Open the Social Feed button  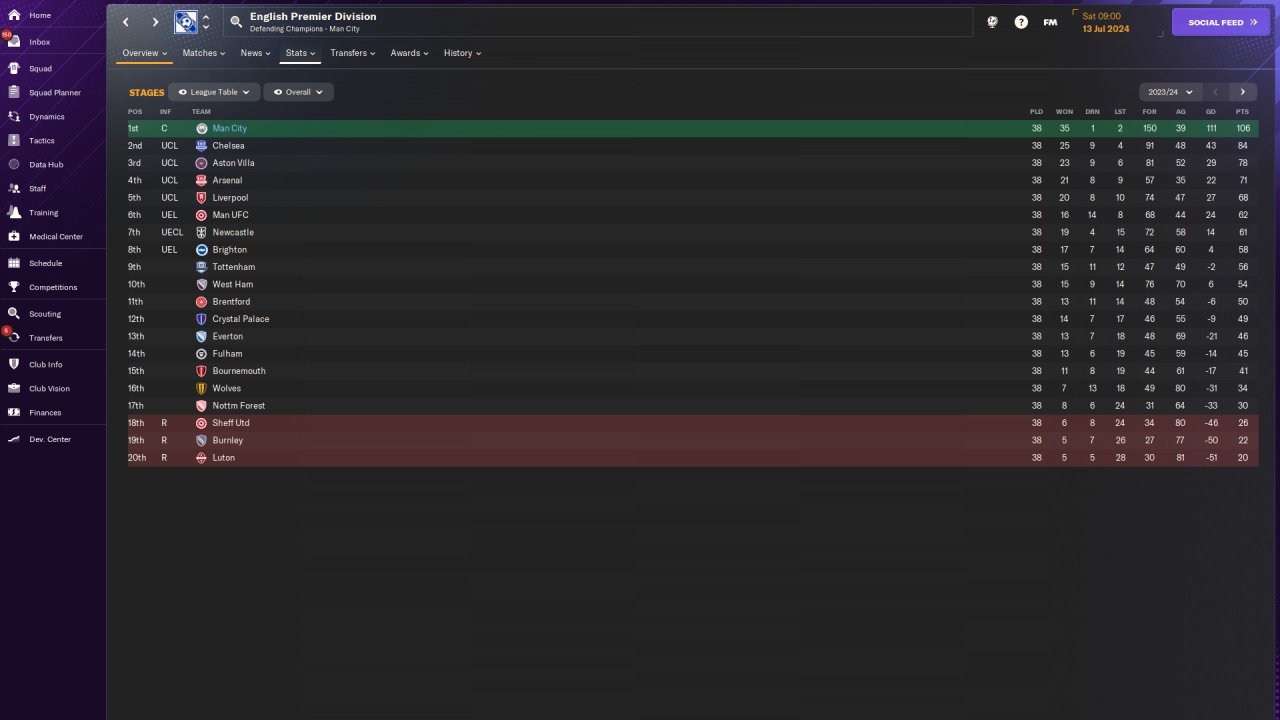(x=1220, y=22)
